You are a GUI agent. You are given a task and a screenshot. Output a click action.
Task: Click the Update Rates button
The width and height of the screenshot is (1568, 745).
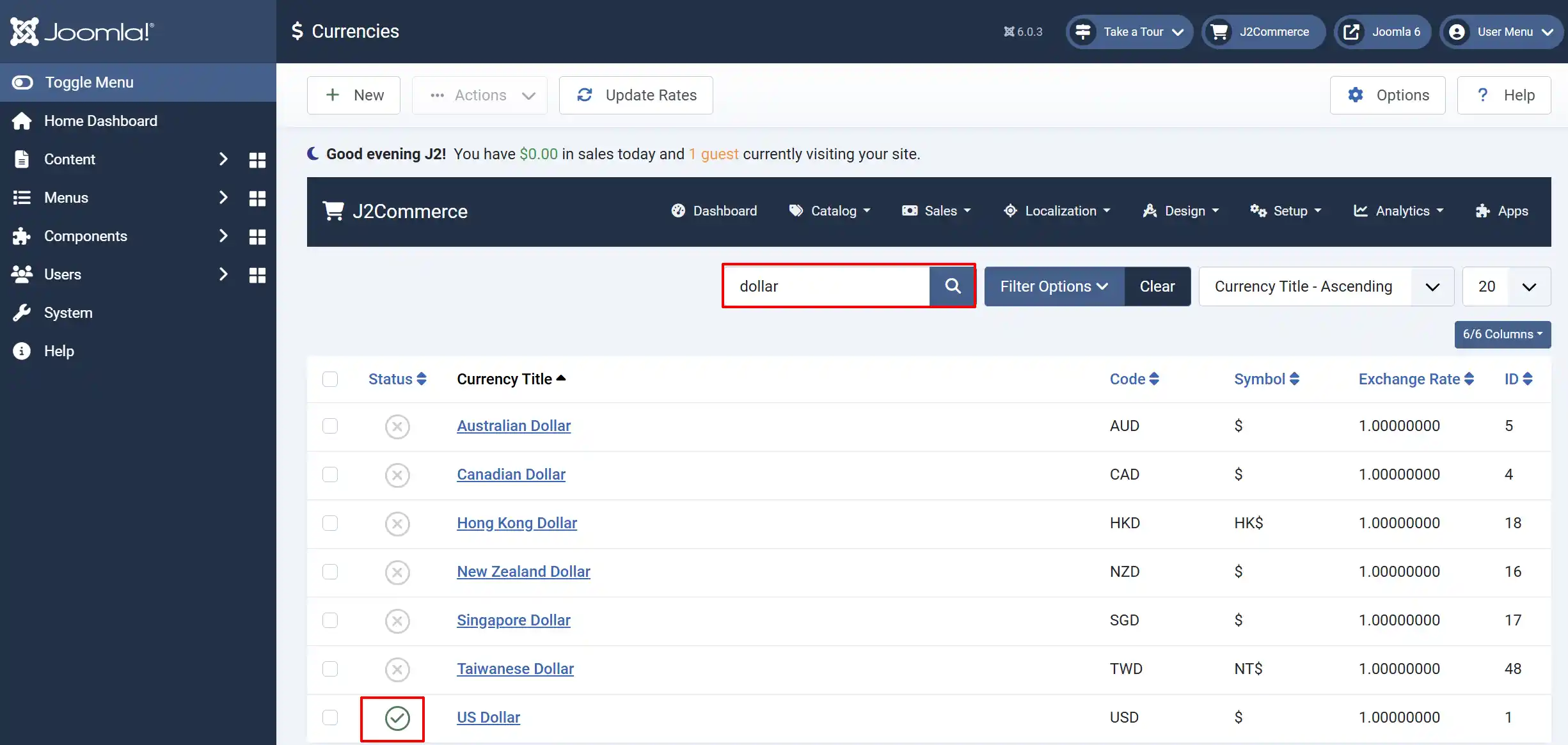[x=636, y=95]
